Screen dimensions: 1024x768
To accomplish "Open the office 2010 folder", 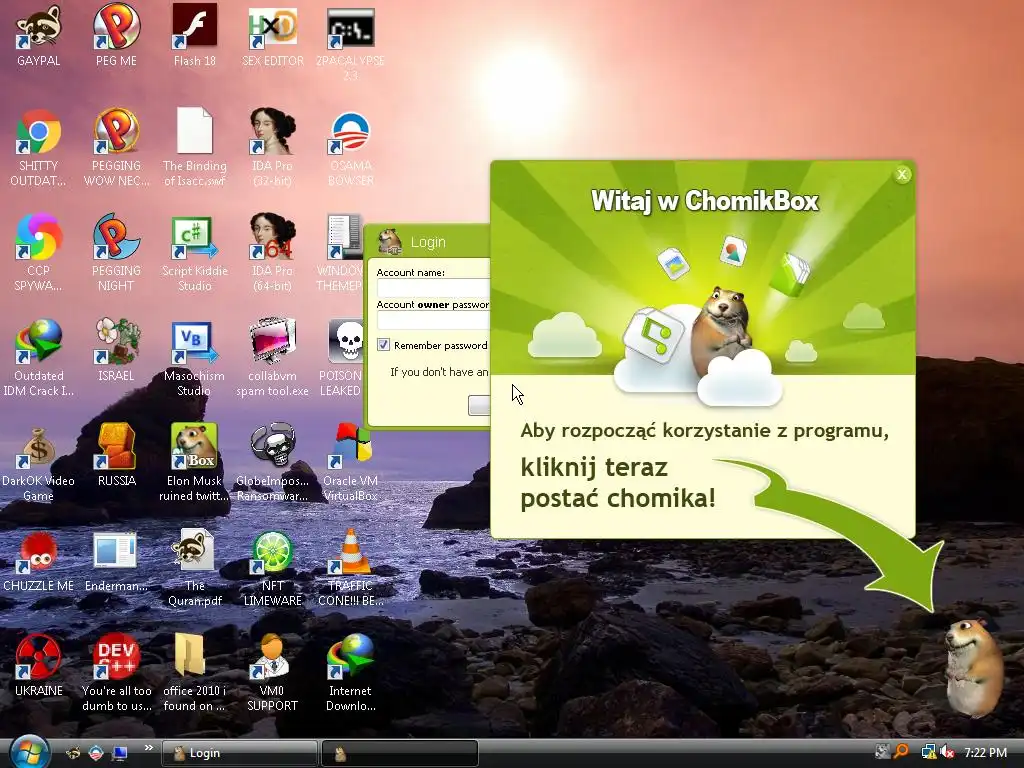I will (x=195, y=673).
